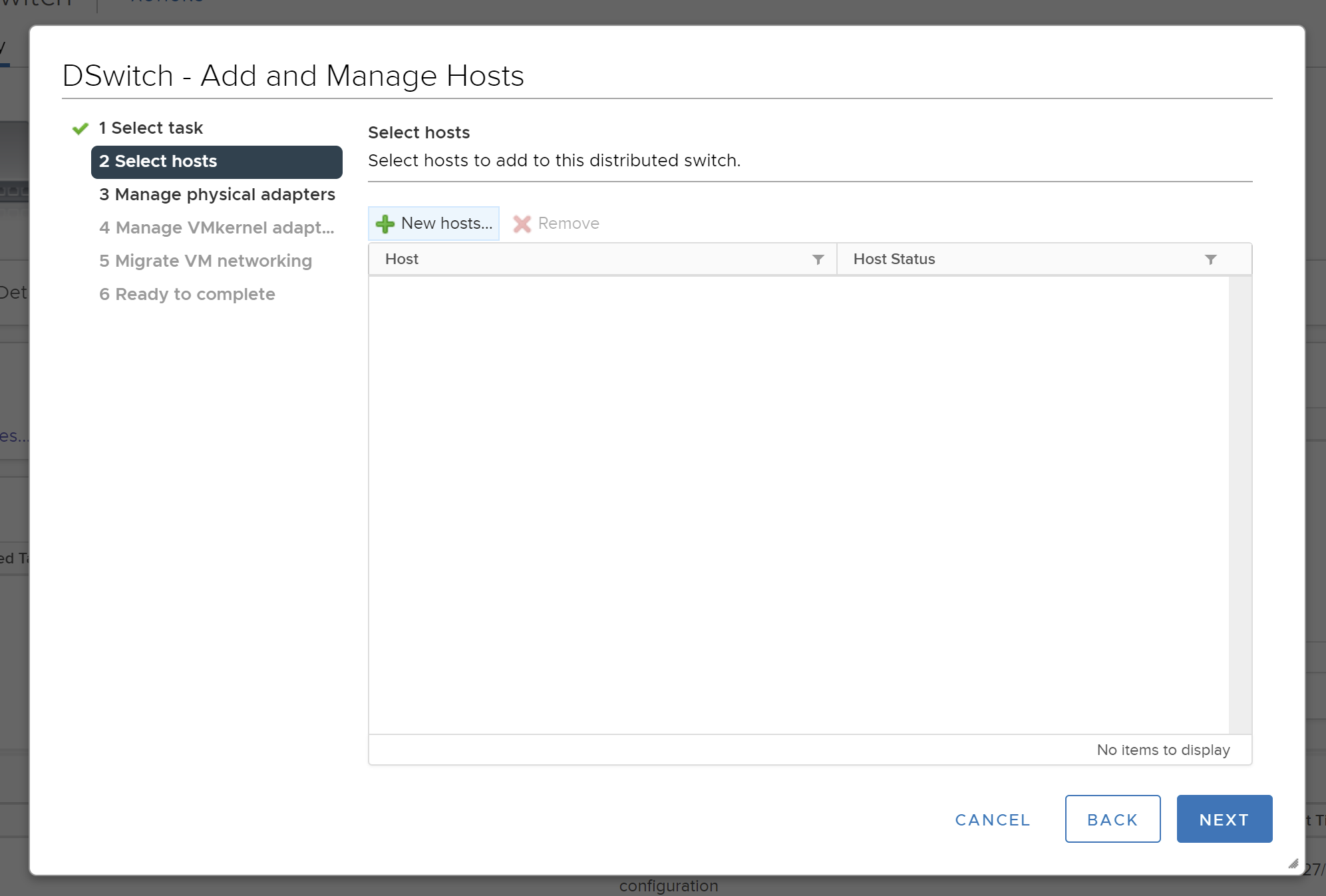1326x896 pixels.
Task: Click step 6 Ready to complete
Action: (187, 294)
